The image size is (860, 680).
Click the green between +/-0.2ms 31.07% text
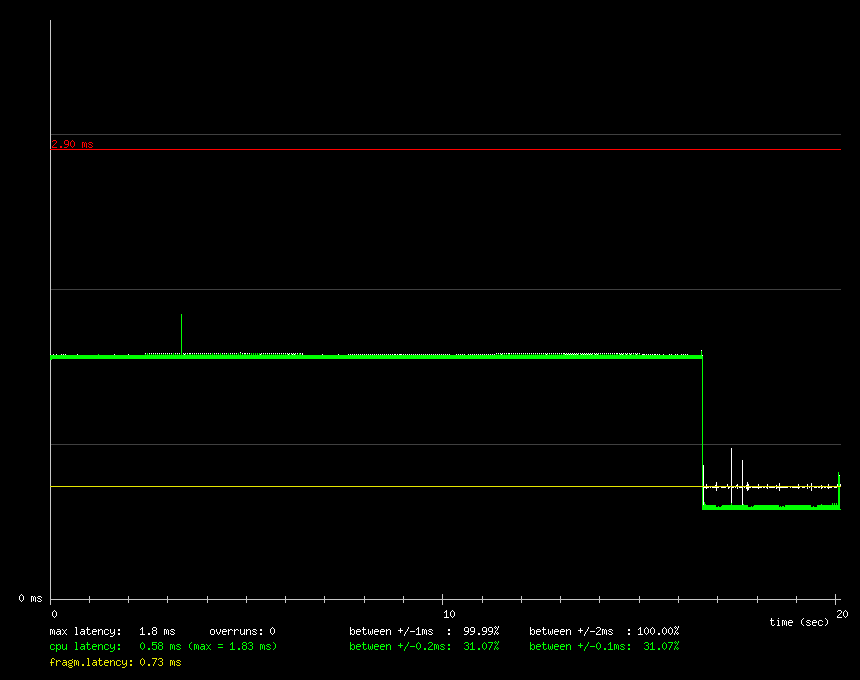[424, 646]
